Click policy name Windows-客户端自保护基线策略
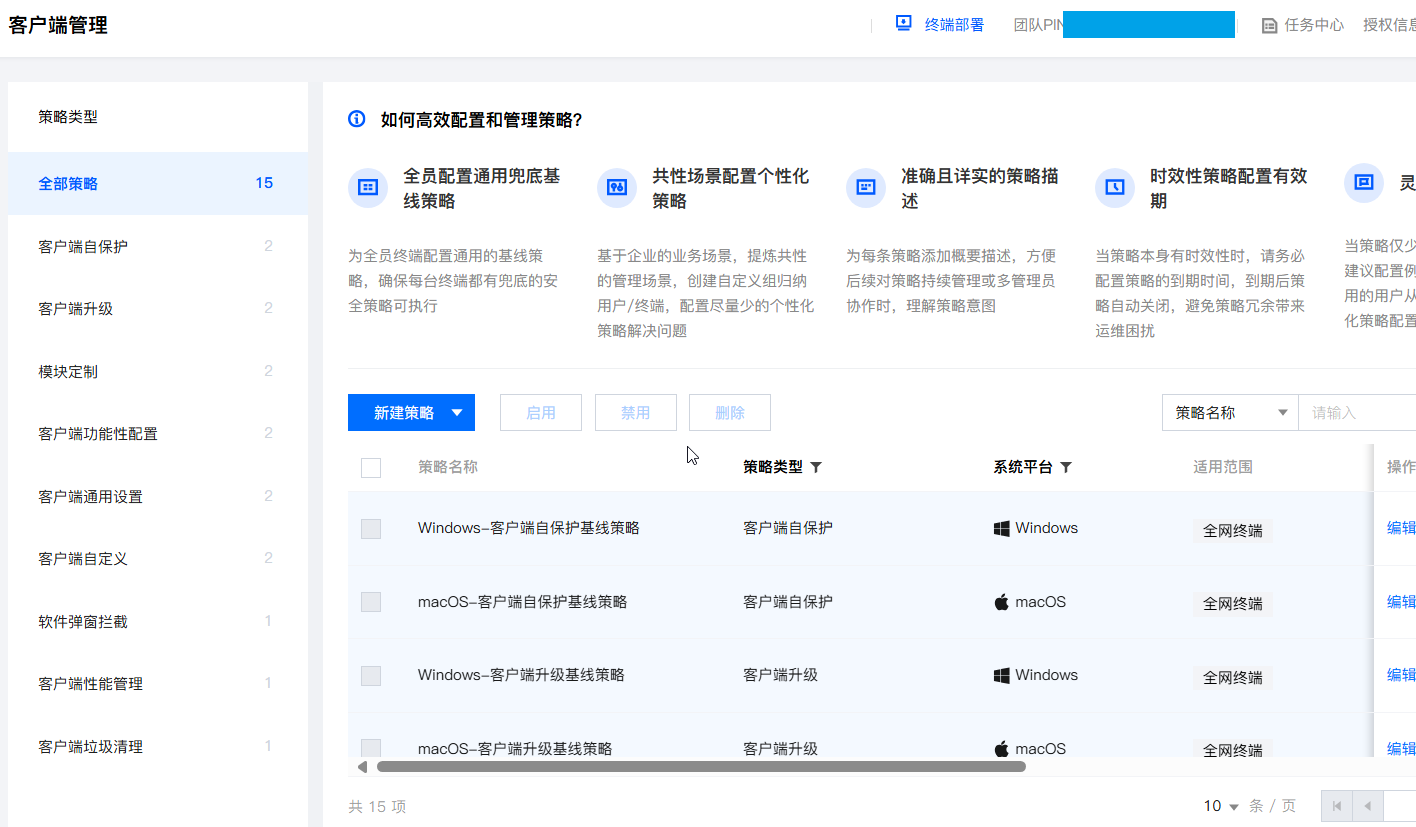The height and width of the screenshot is (827, 1416). point(529,528)
